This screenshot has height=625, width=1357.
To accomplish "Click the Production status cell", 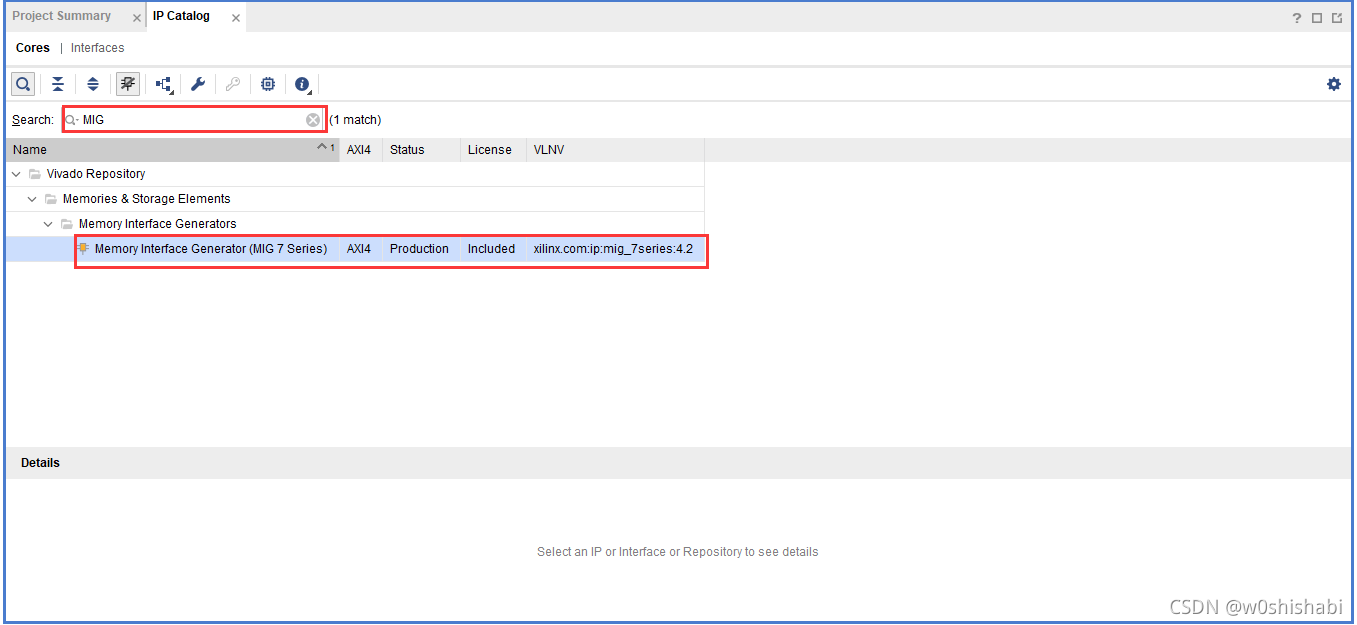I will pos(419,249).
